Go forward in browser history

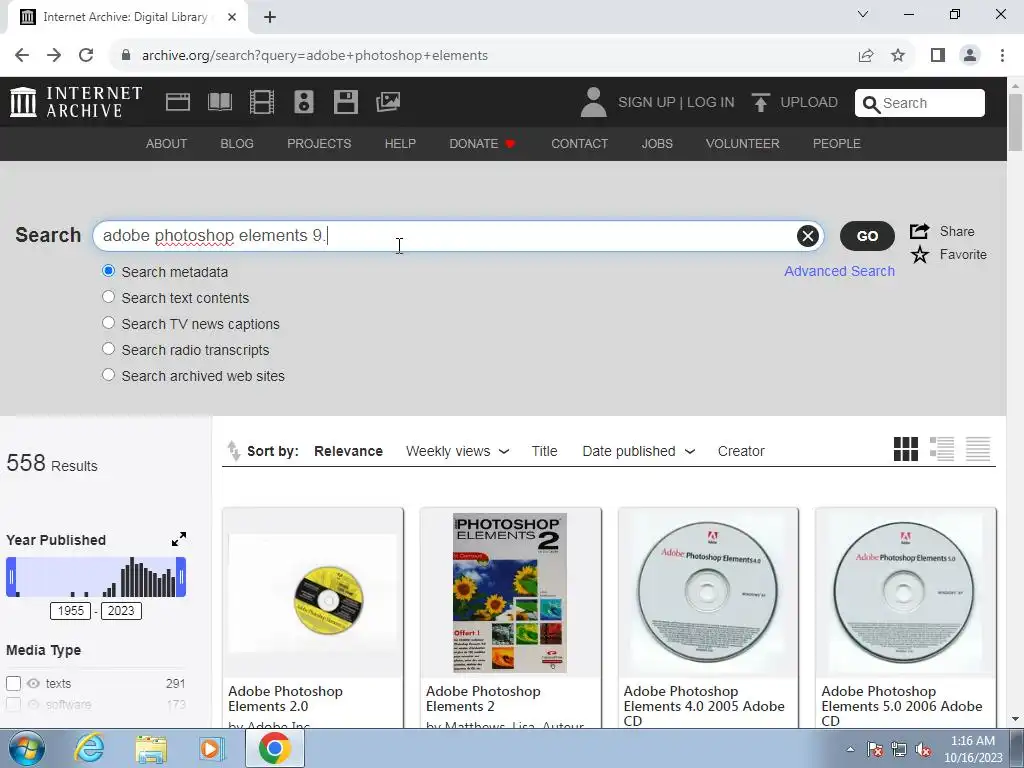pos(54,55)
